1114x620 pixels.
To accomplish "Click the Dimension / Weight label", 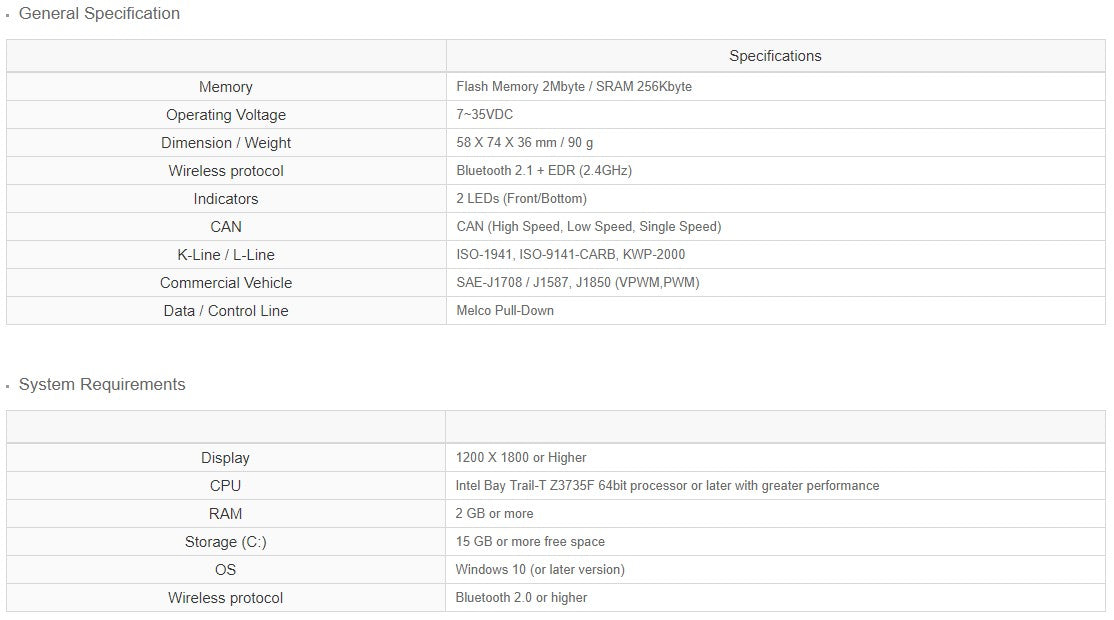I will pos(226,143).
